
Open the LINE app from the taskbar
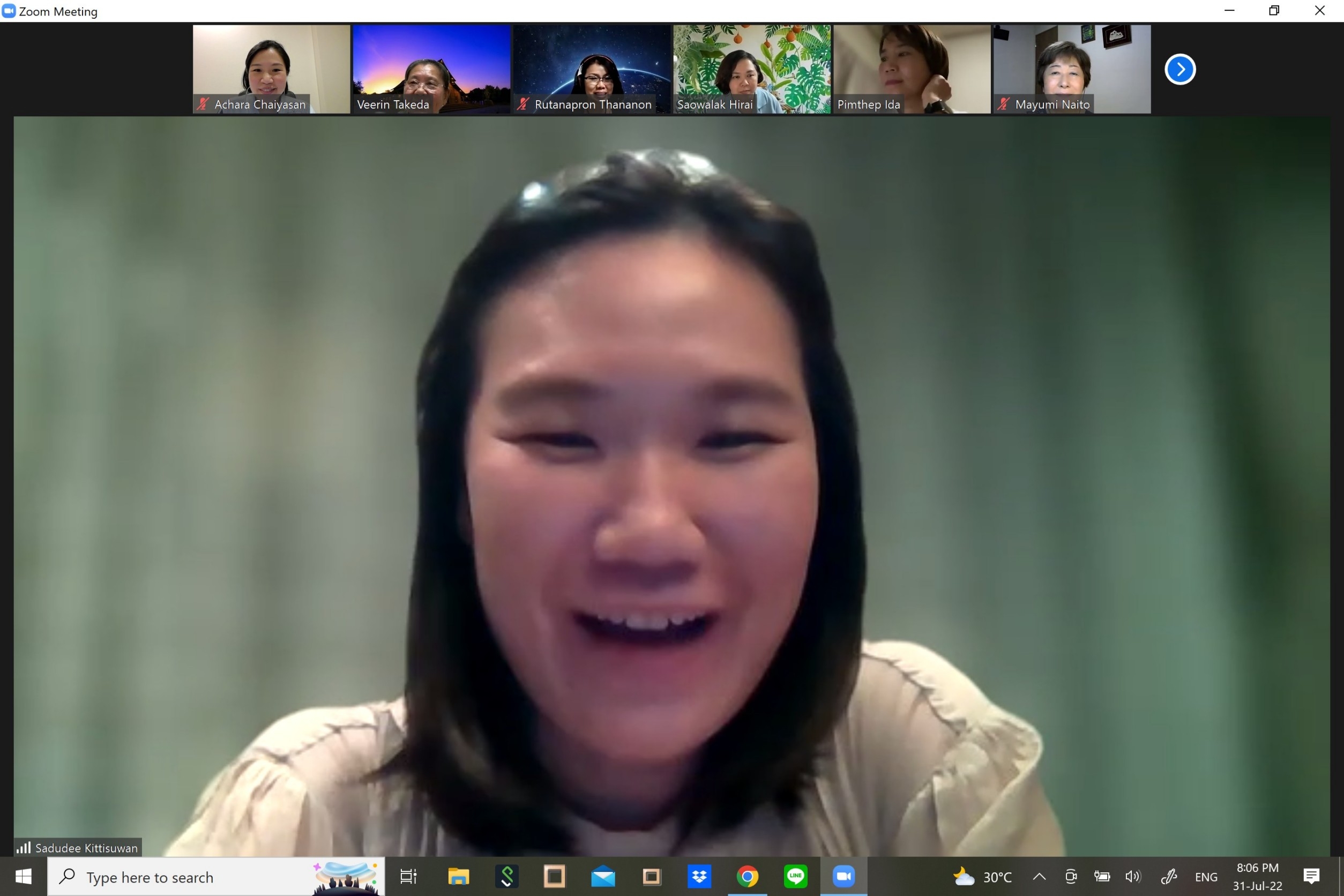[x=795, y=876]
